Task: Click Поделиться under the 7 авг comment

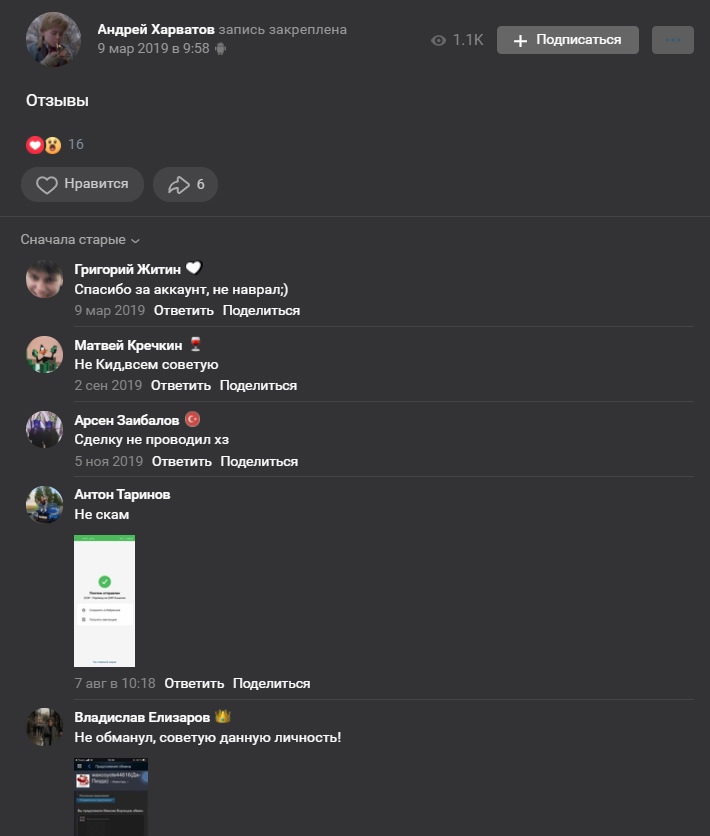Action: [x=272, y=684]
